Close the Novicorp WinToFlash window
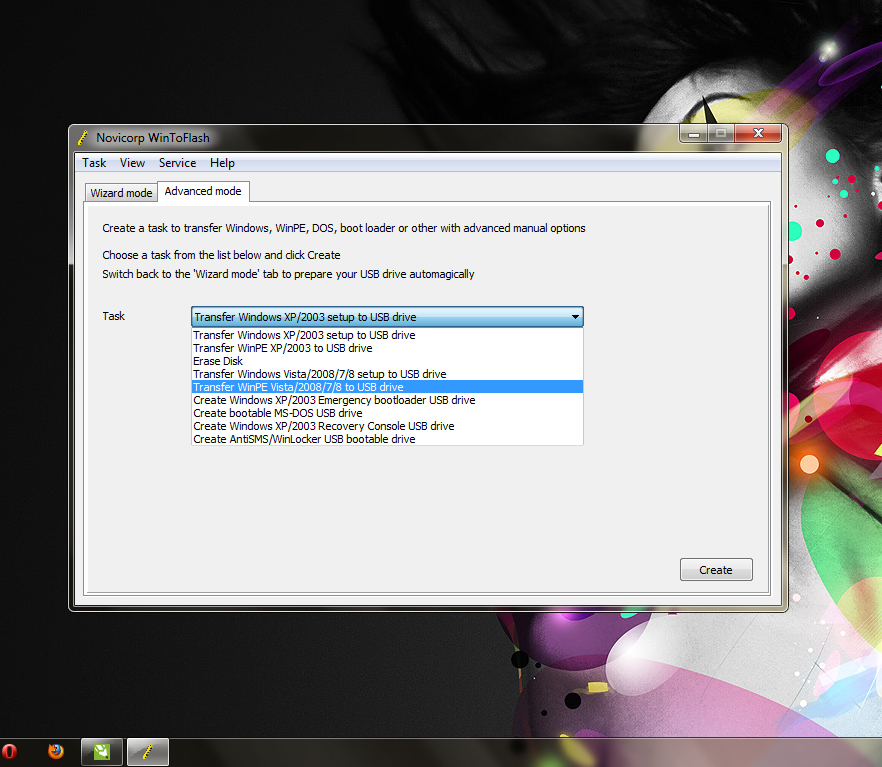Screen dimensions: 882x767 758,133
